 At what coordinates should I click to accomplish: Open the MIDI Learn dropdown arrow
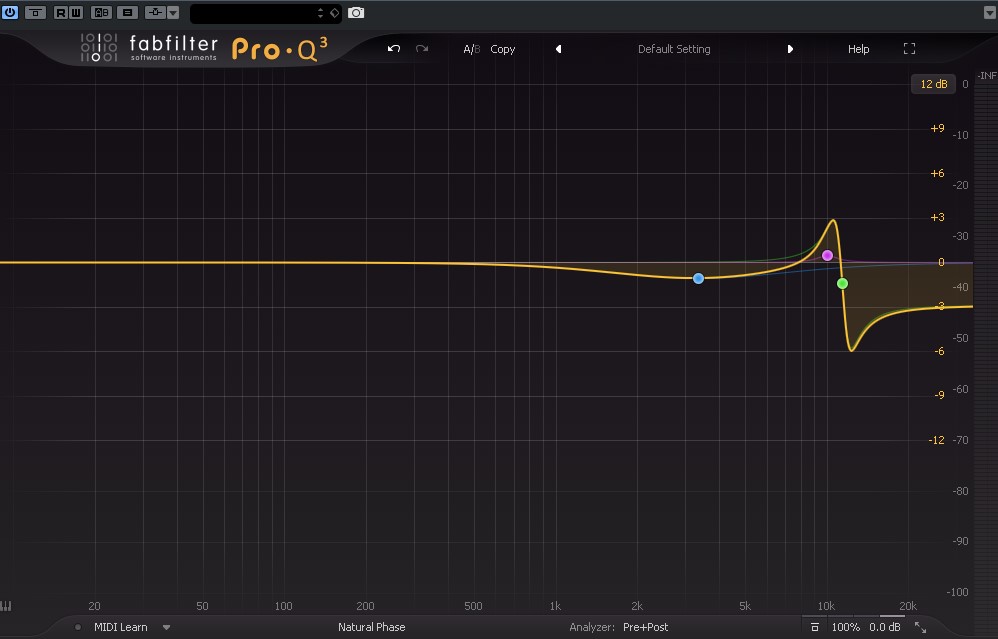coord(166,628)
